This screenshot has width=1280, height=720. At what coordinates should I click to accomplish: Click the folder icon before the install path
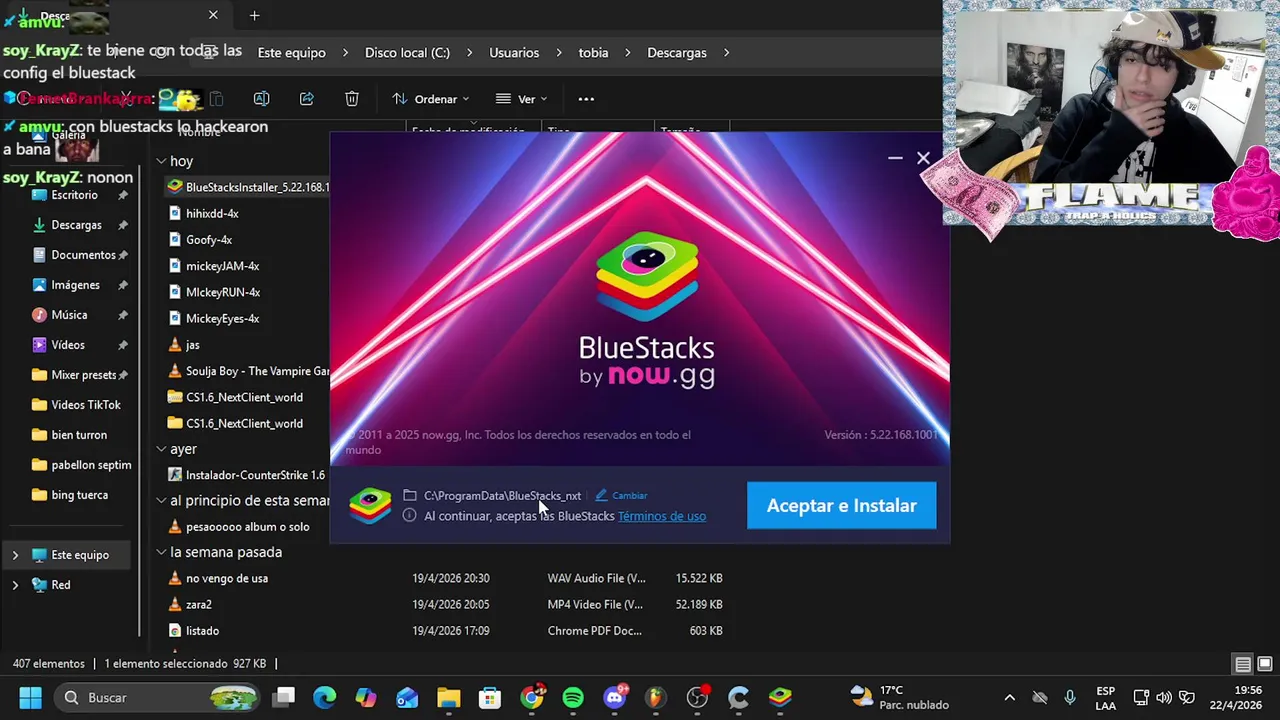pos(410,495)
